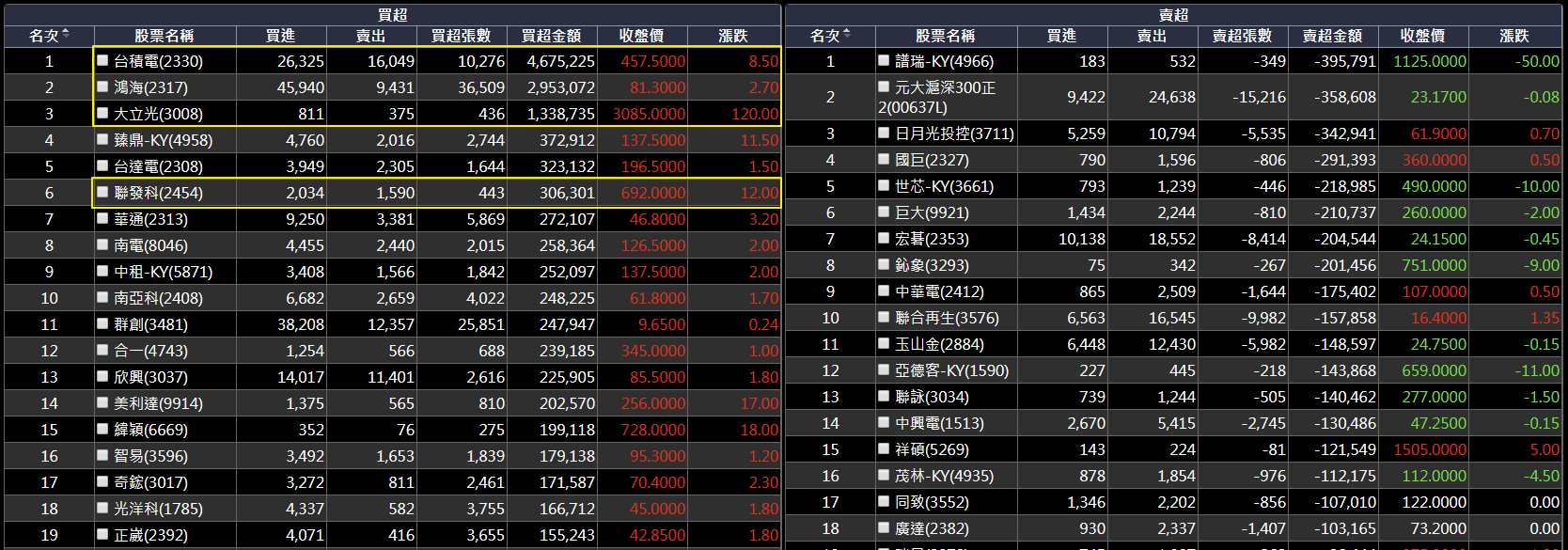Viewport: 1568px width, 550px height.
Task: Check the box for 中華電(2412)
Action: (x=884, y=291)
